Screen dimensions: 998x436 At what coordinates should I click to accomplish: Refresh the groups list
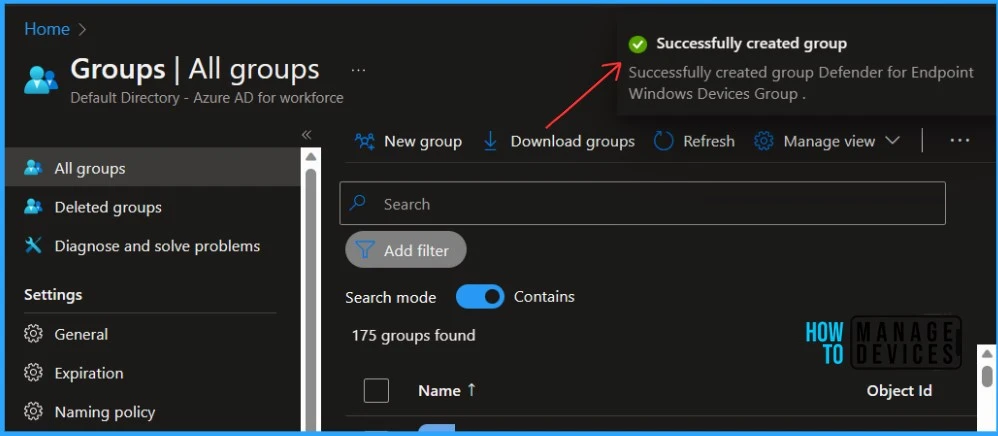[694, 141]
